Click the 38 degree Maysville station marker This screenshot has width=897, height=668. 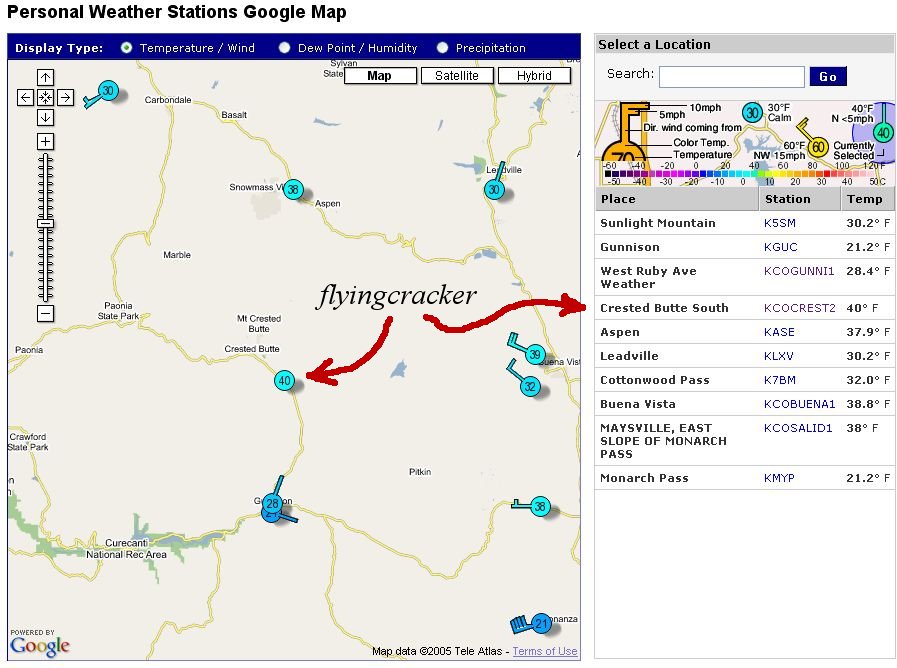click(x=539, y=506)
